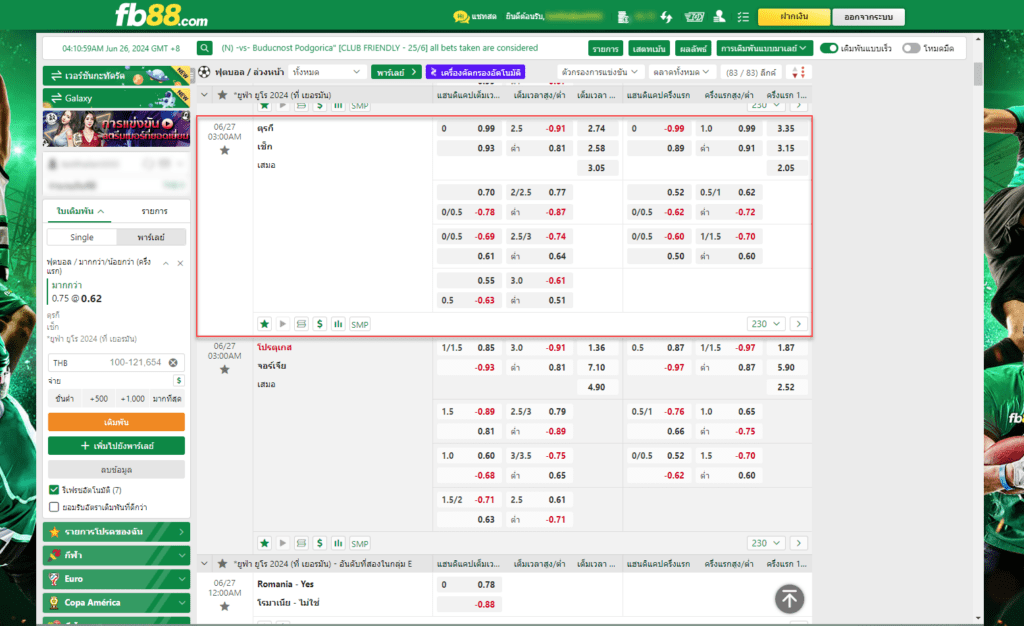Click the red sort arrows icon
The image size is (1024, 626).
[x=798, y=72]
